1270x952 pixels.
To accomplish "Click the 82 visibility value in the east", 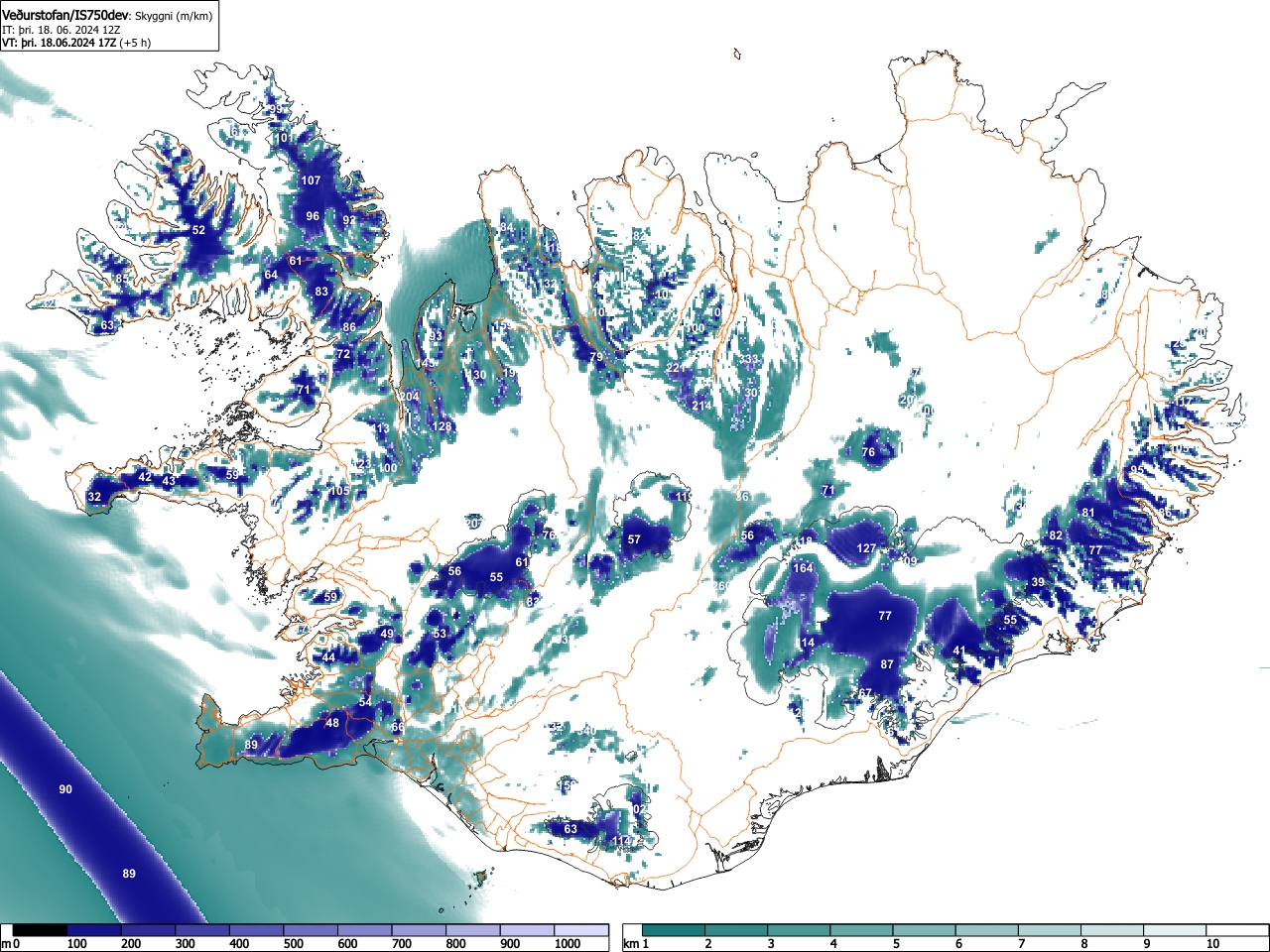I will click(1056, 535).
